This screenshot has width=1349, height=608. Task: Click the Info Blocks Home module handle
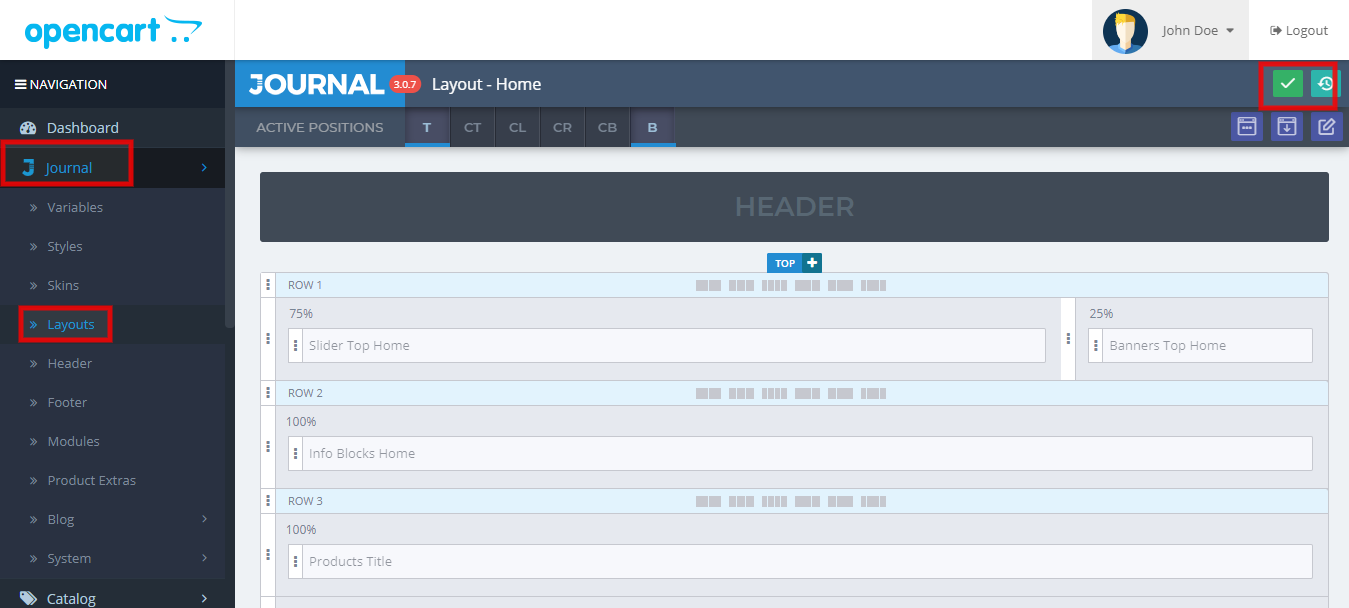click(x=296, y=454)
